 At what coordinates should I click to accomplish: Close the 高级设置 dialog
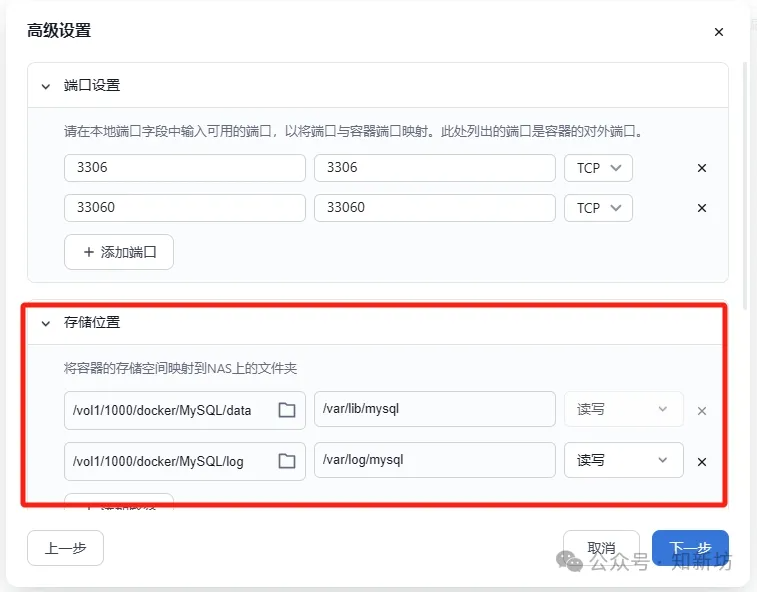click(x=718, y=32)
